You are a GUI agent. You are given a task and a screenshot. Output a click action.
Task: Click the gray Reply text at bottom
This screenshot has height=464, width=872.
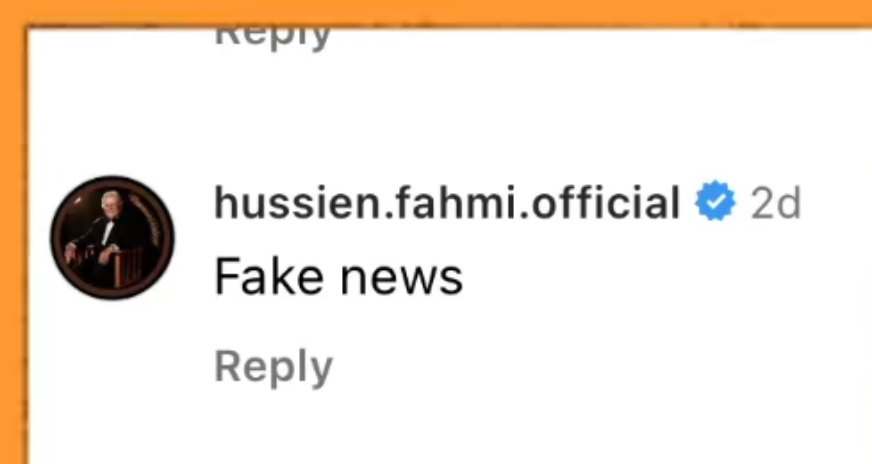(x=274, y=368)
